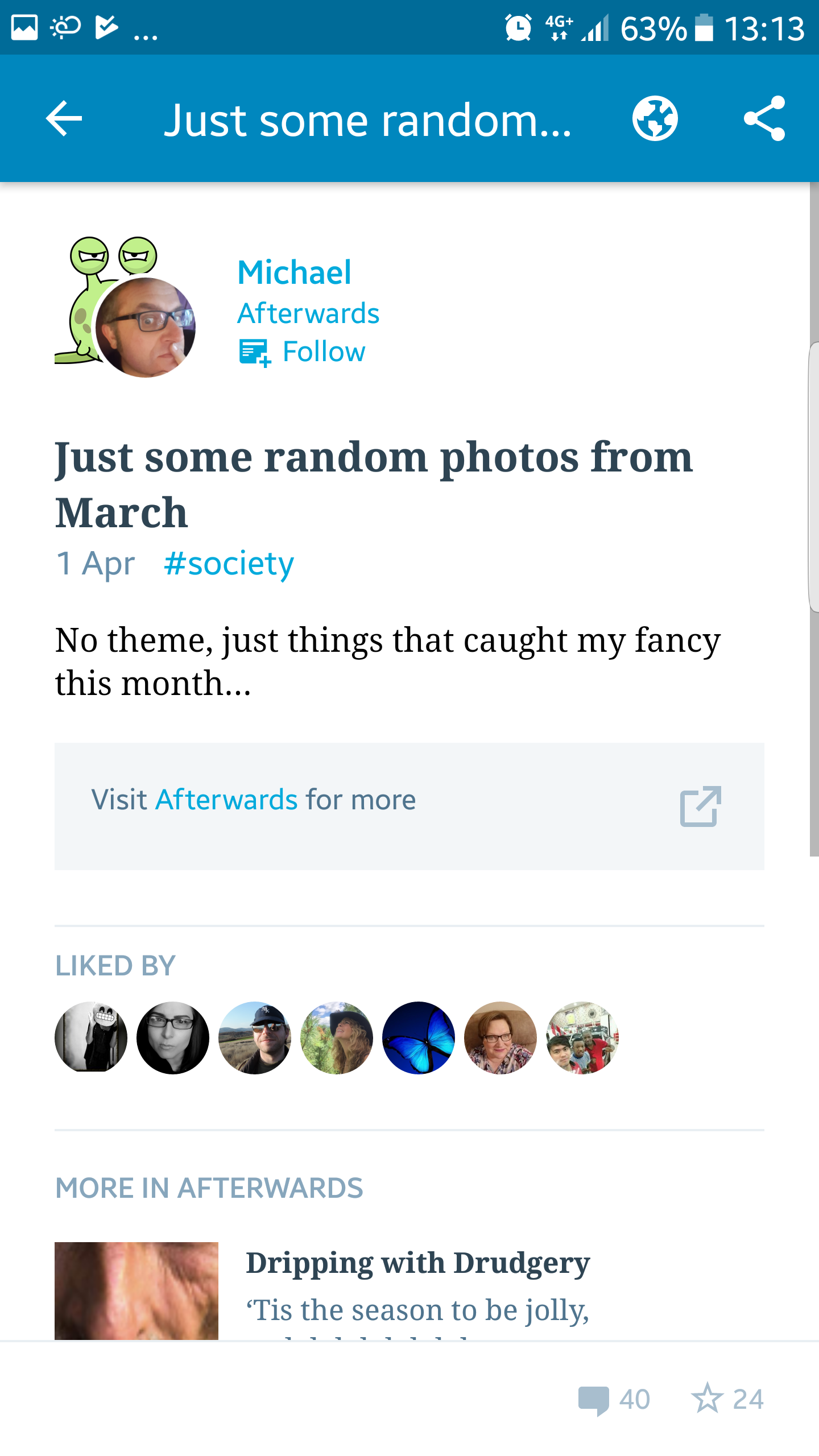
Task: Tap the Dripping with Drudgery thumbnail image
Action: [x=136, y=1290]
